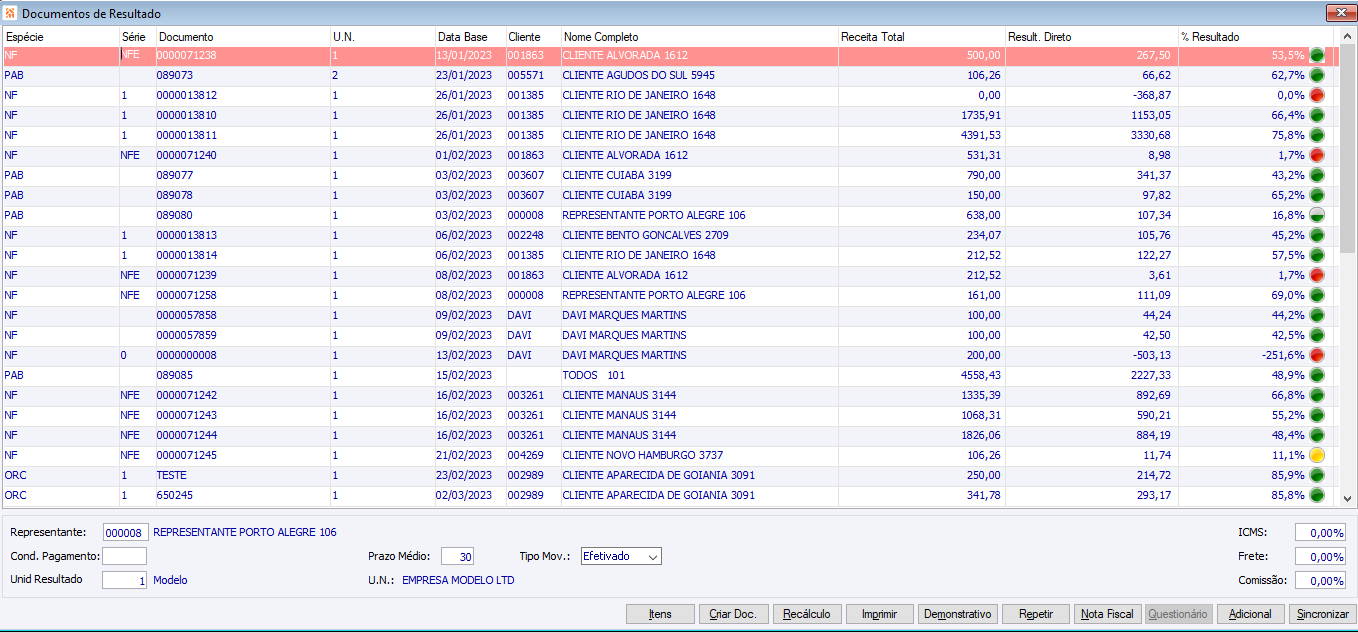Click the Criar Doc. button

(x=733, y=614)
